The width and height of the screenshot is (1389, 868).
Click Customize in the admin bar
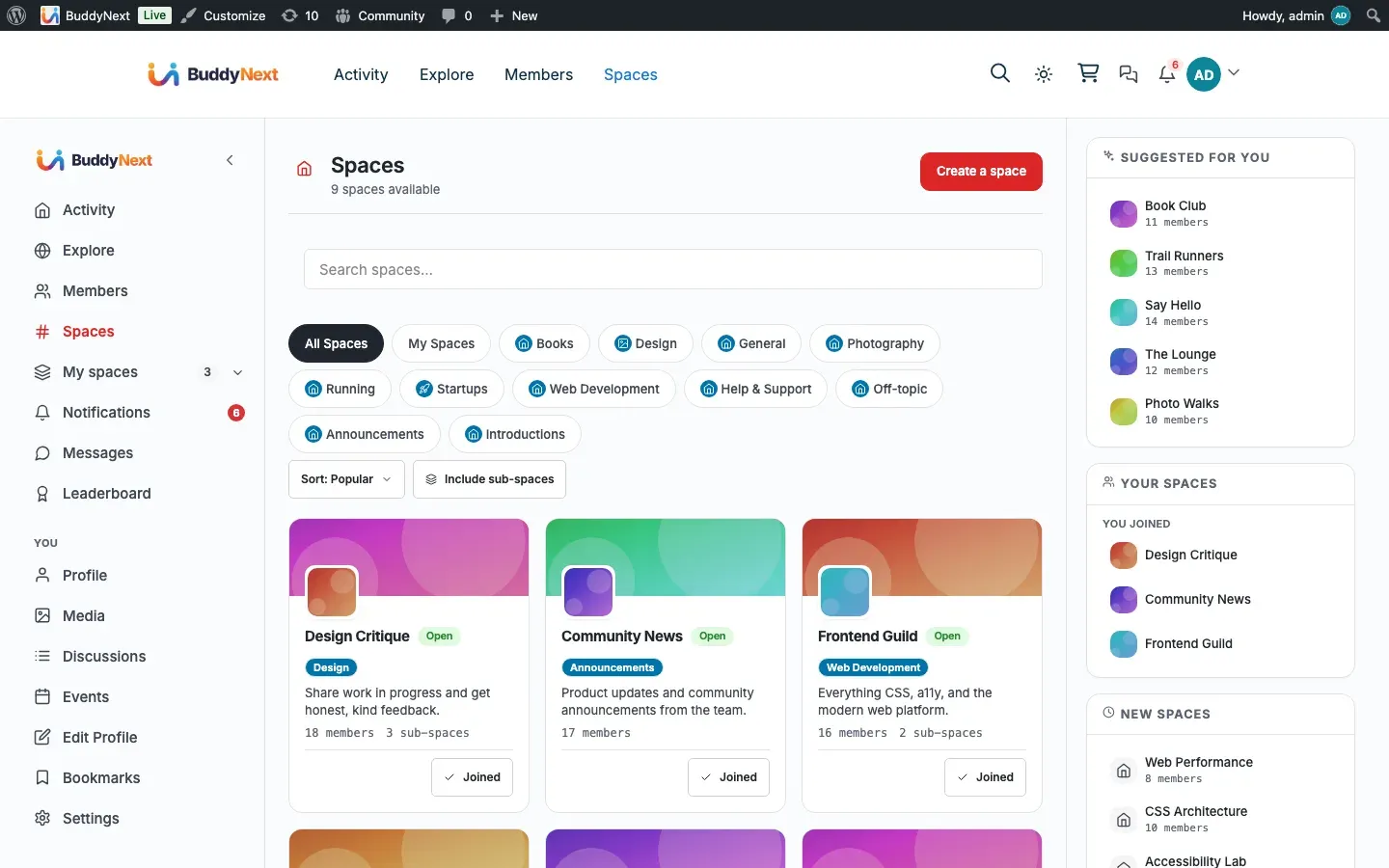pyautogui.click(x=223, y=15)
